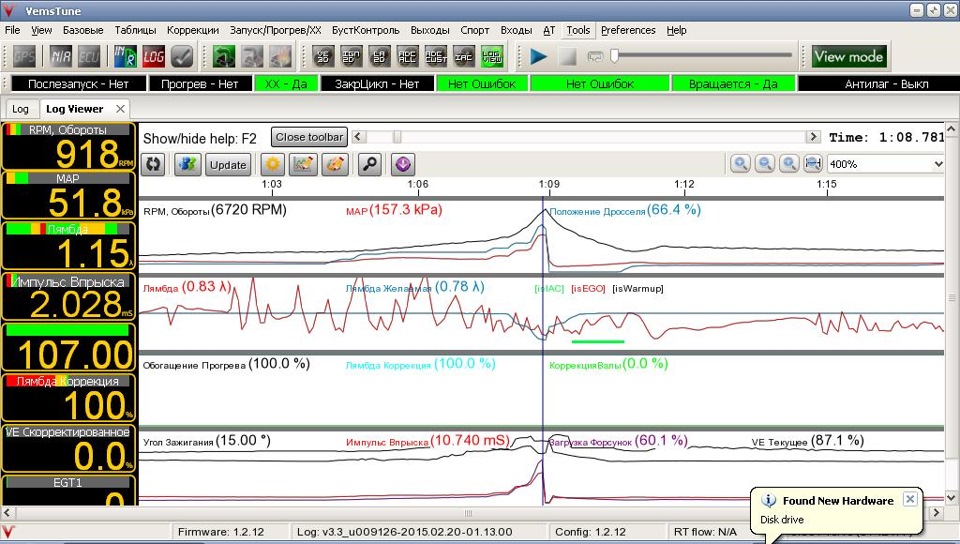Click the green recycle-arrows icon
This screenshot has height=544, width=960.
(224, 57)
